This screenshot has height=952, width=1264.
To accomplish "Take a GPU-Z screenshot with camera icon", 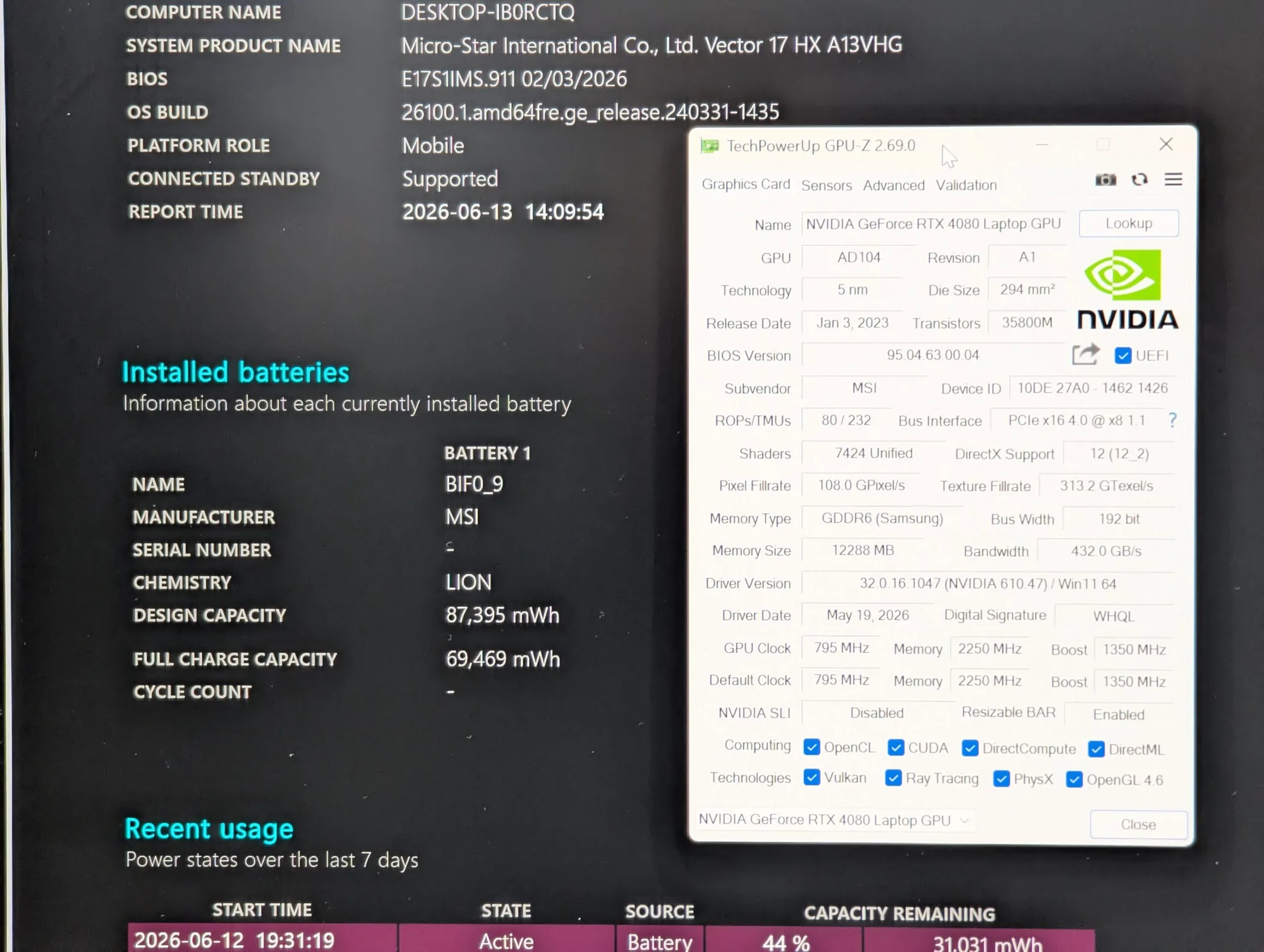I will pyautogui.click(x=1105, y=180).
